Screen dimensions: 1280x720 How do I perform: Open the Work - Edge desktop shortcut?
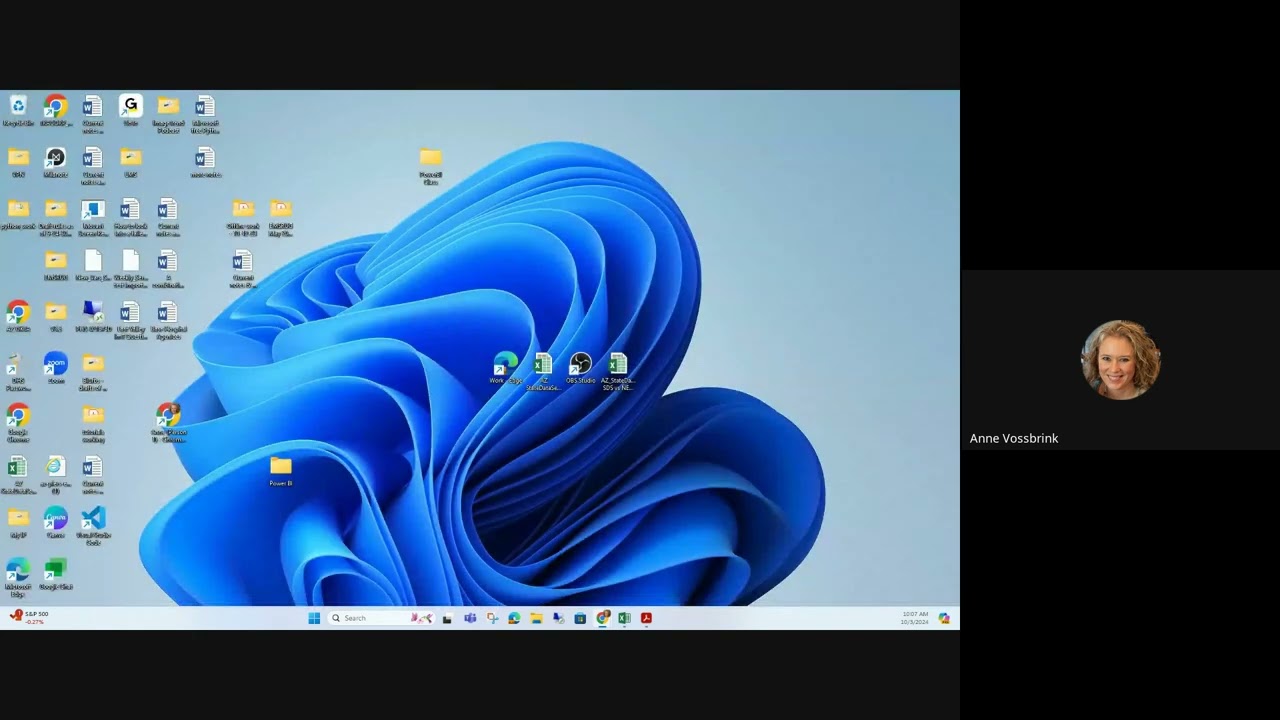505,368
